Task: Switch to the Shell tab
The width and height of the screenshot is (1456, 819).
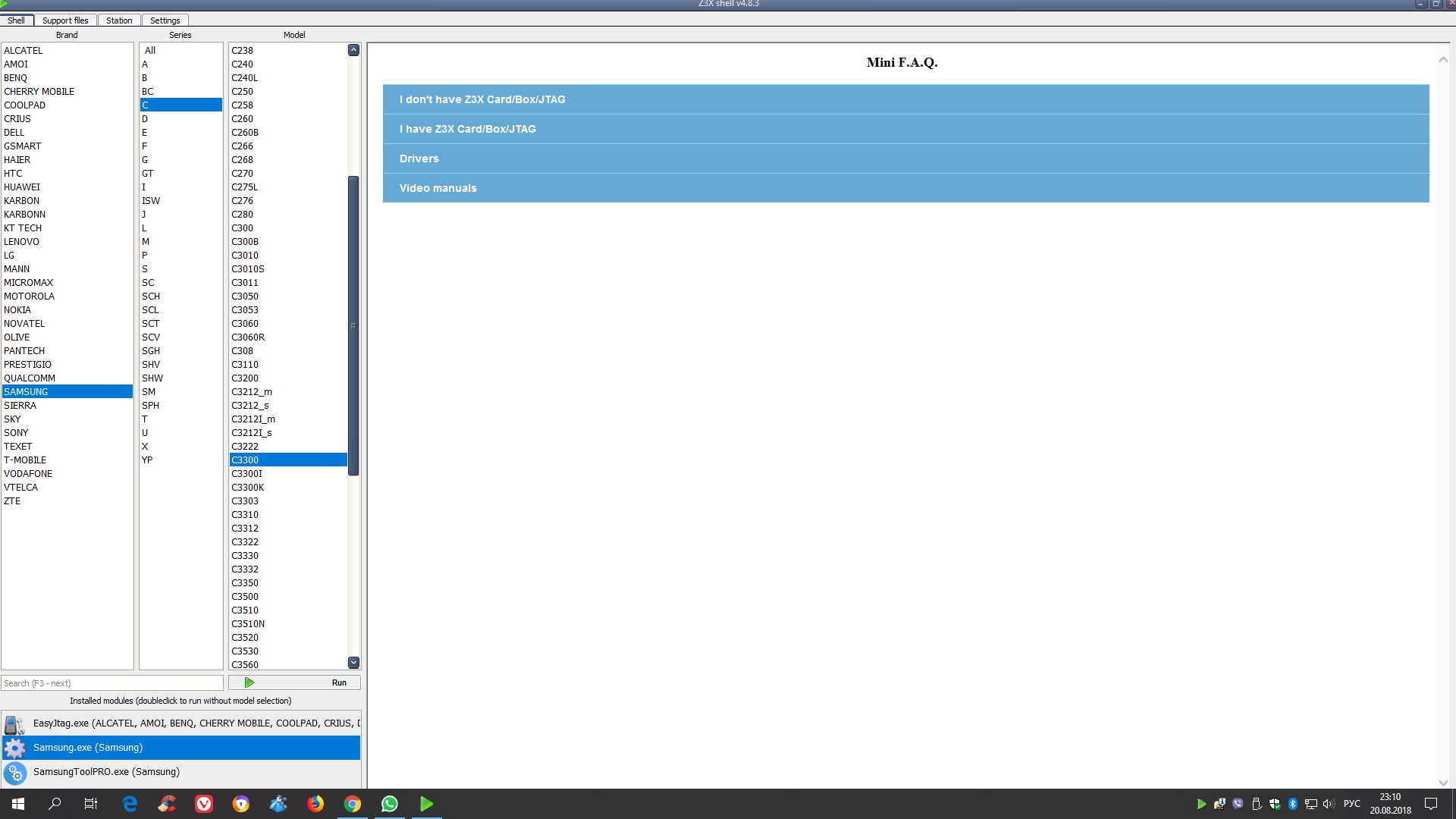Action: coord(16,20)
